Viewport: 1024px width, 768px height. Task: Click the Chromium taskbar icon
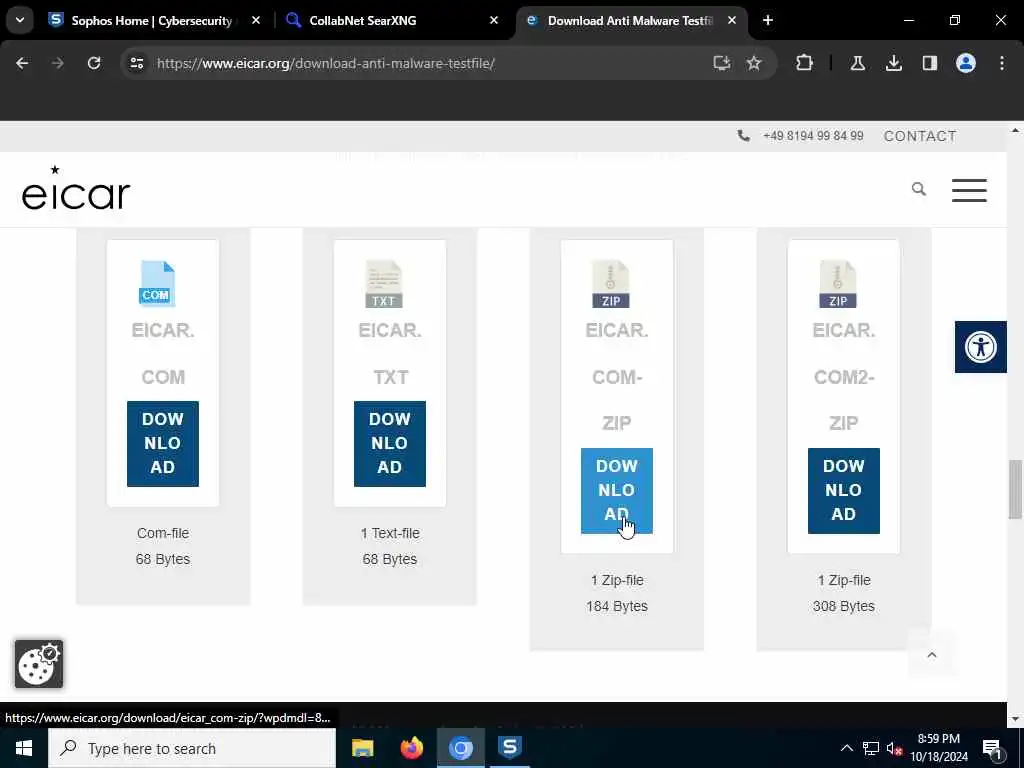[460, 748]
